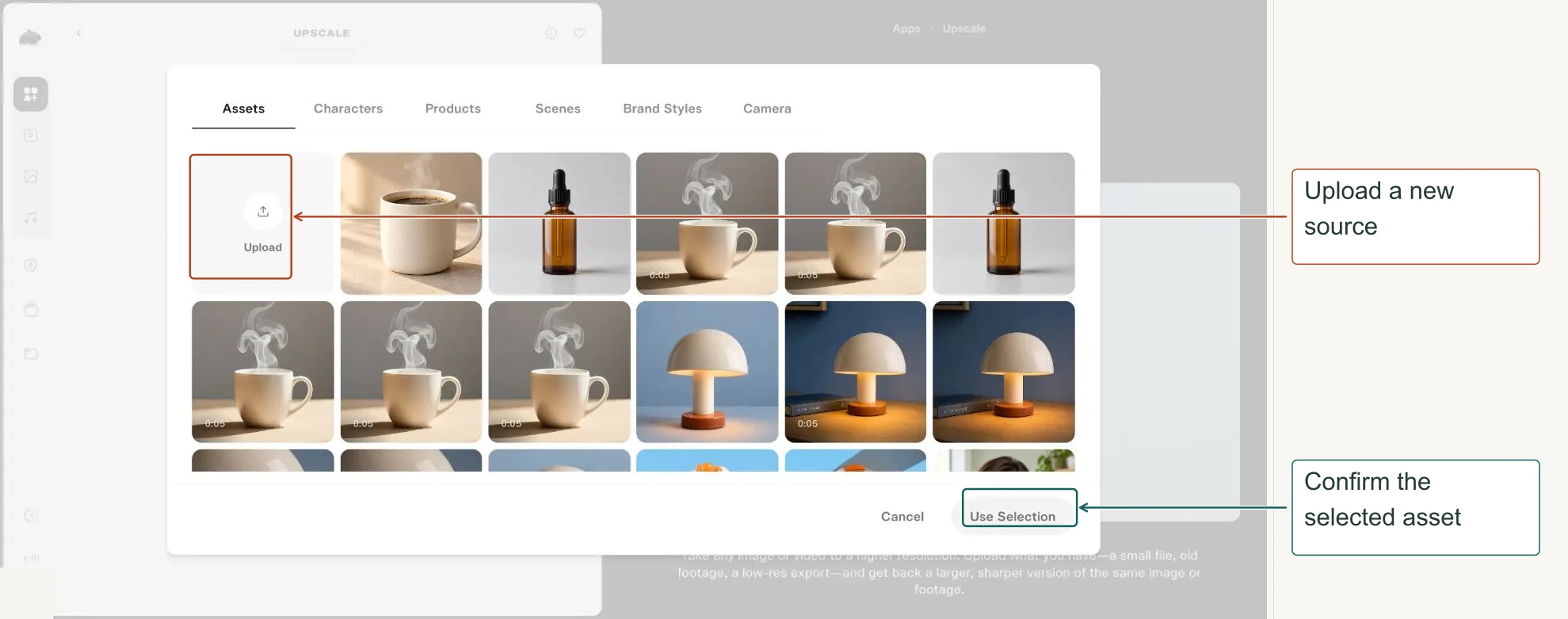Click the Cancel button

click(902, 517)
